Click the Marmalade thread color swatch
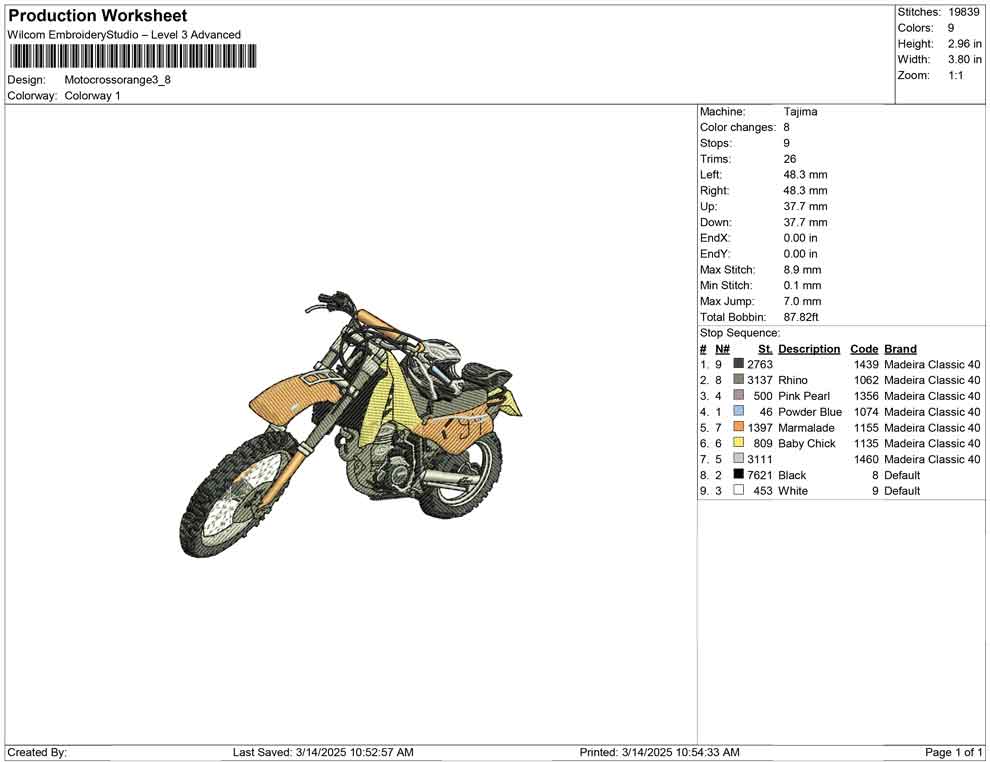This screenshot has height=762, width=990. (x=738, y=427)
